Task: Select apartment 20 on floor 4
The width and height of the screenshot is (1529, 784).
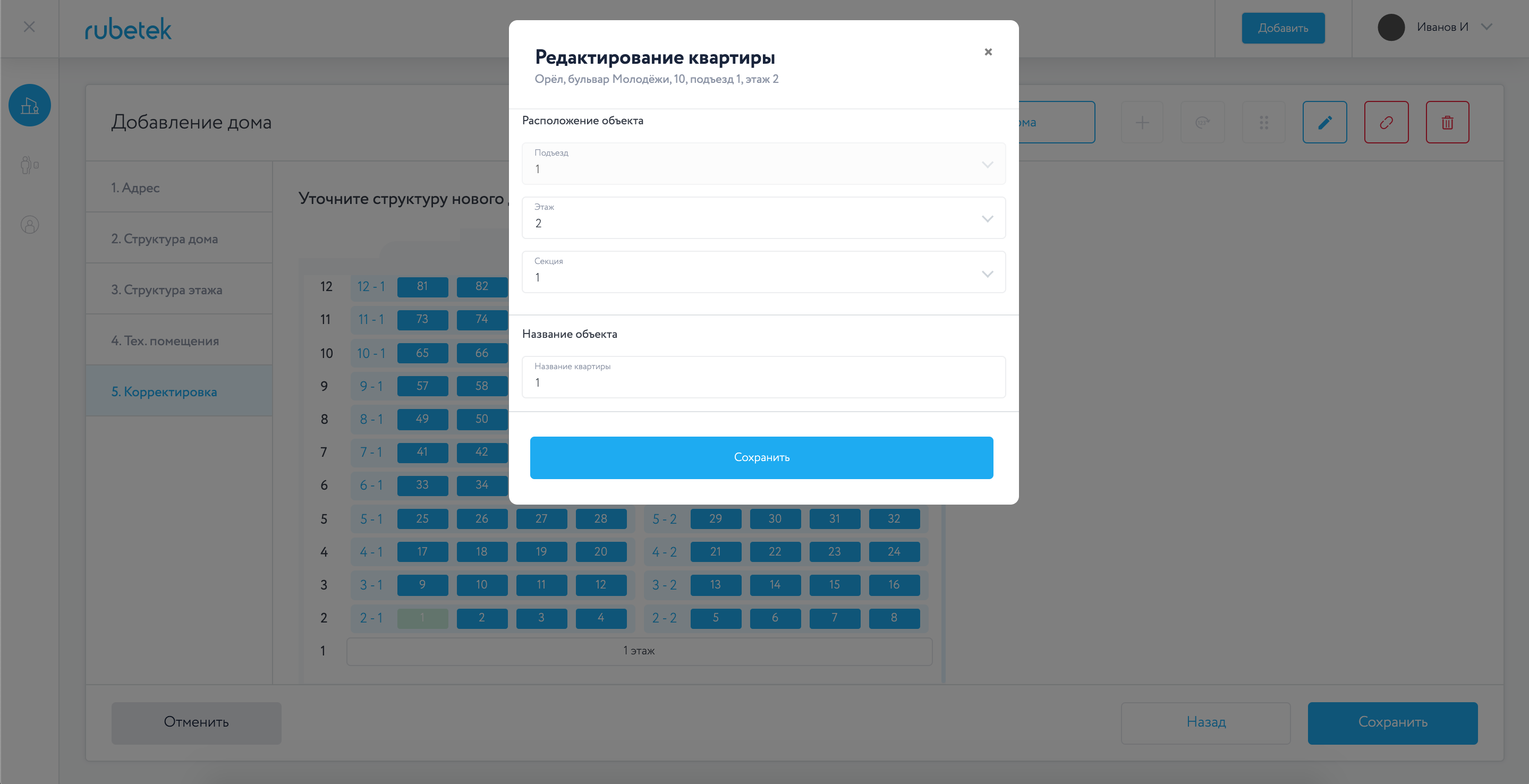Action: pos(601,552)
